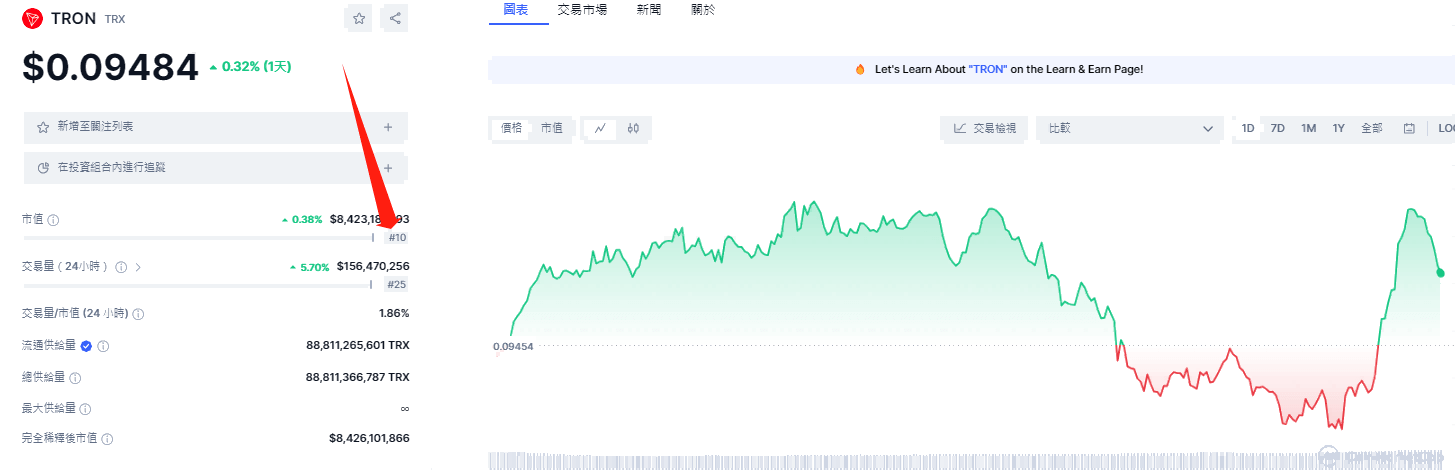1455x470 pixels.
Task: Switch to the 交易市場 tab
Action: (582, 10)
